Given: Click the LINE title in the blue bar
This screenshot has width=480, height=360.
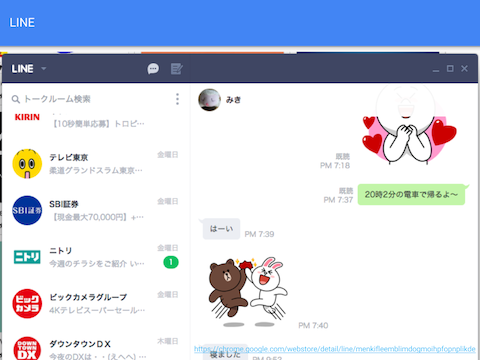Looking at the screenshot, I should pyautogui.click(x=22, y=23).
